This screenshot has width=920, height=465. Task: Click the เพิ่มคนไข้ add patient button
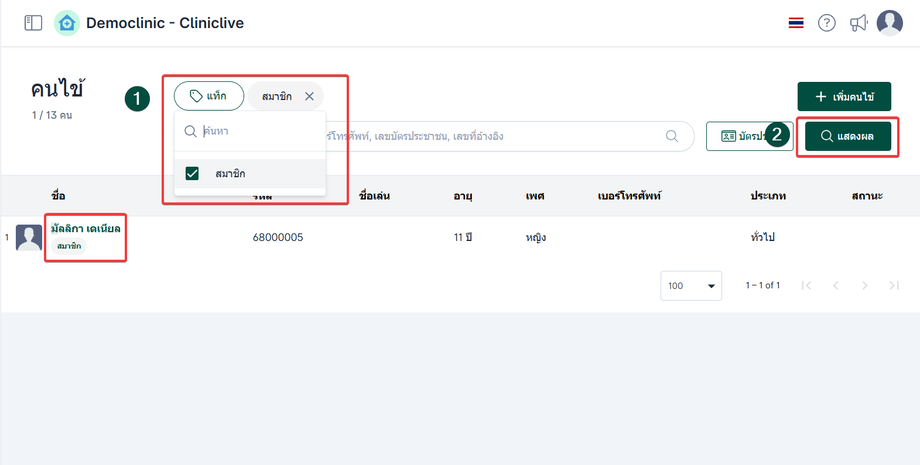tap(844, 97)
